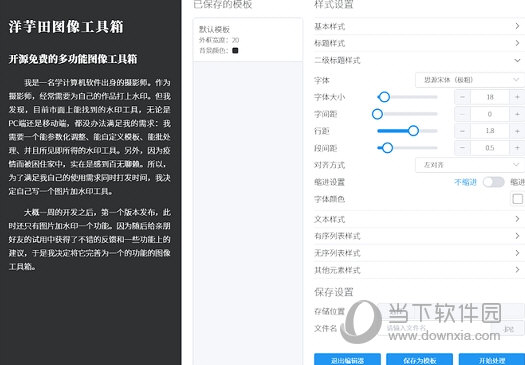Image resolution: width=525 pixels, height=365 pixels.
Task: Decrease 段间距 with minus button
Action: click(x=462, y=148)
